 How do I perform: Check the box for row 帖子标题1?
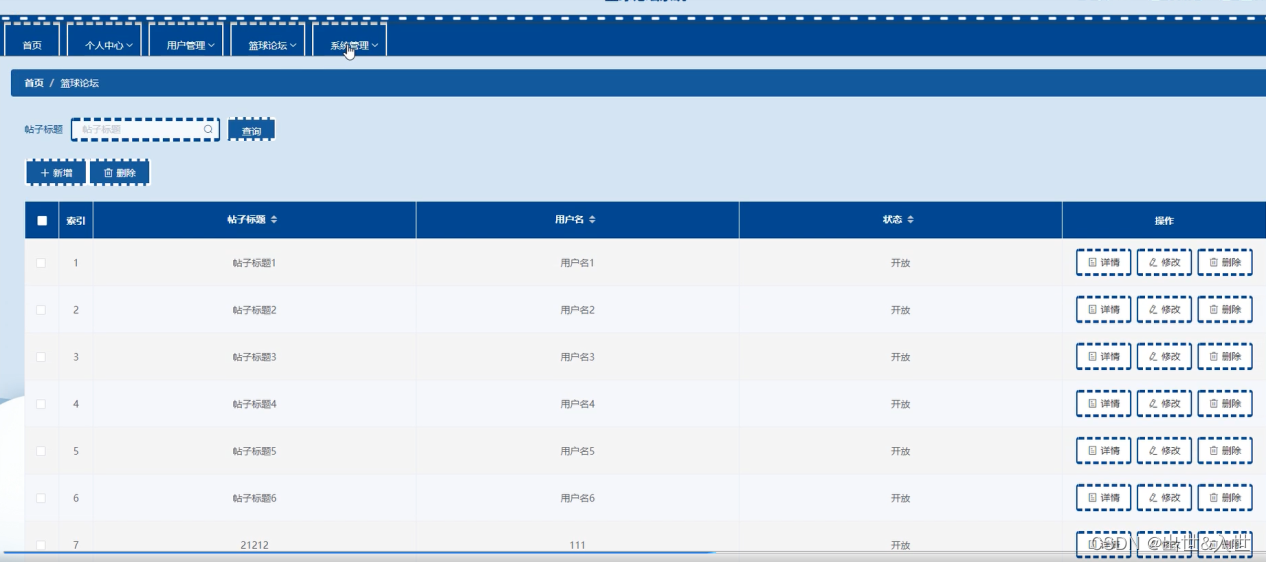point(41,263)
